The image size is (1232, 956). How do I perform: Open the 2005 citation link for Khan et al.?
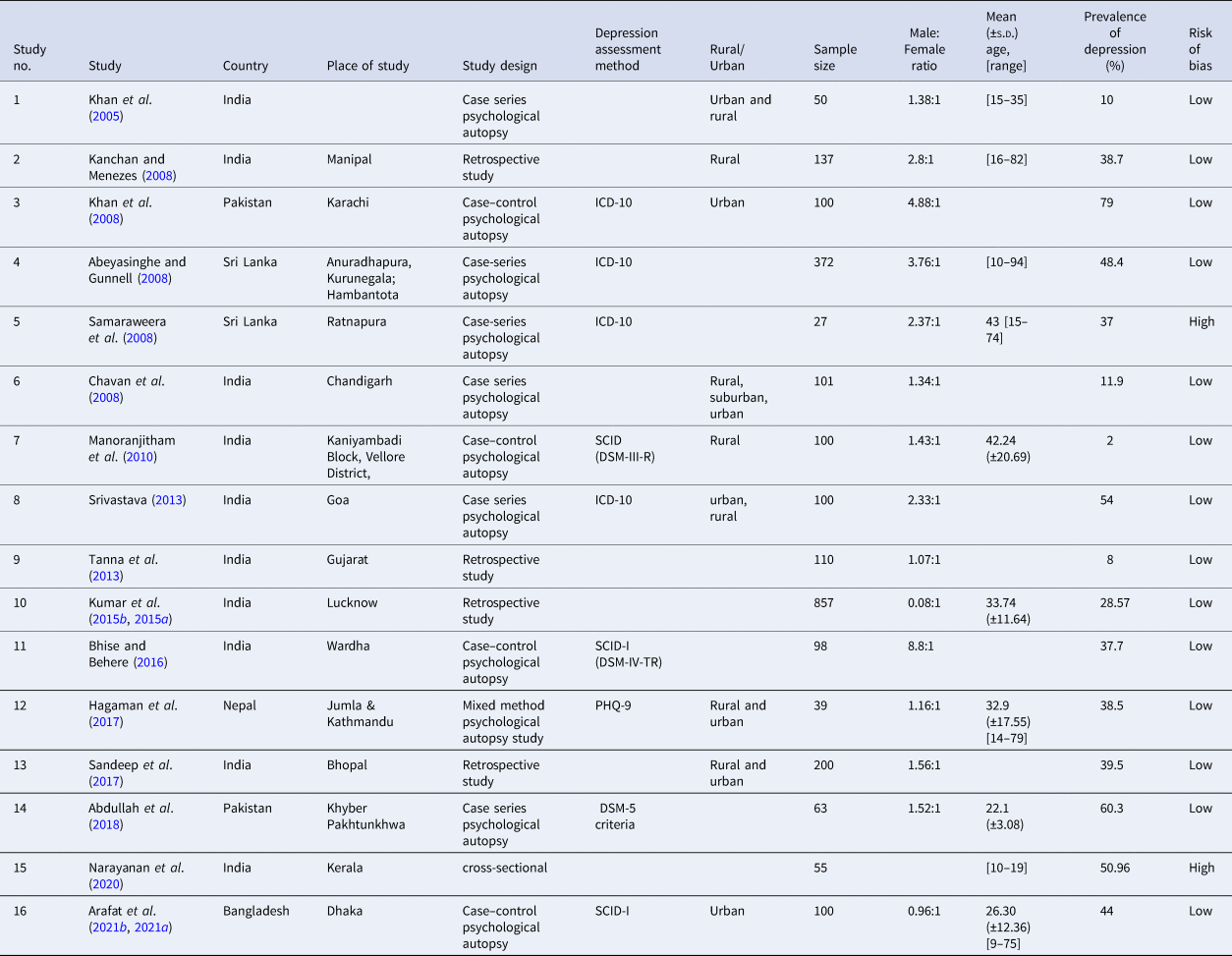(107, 116)
